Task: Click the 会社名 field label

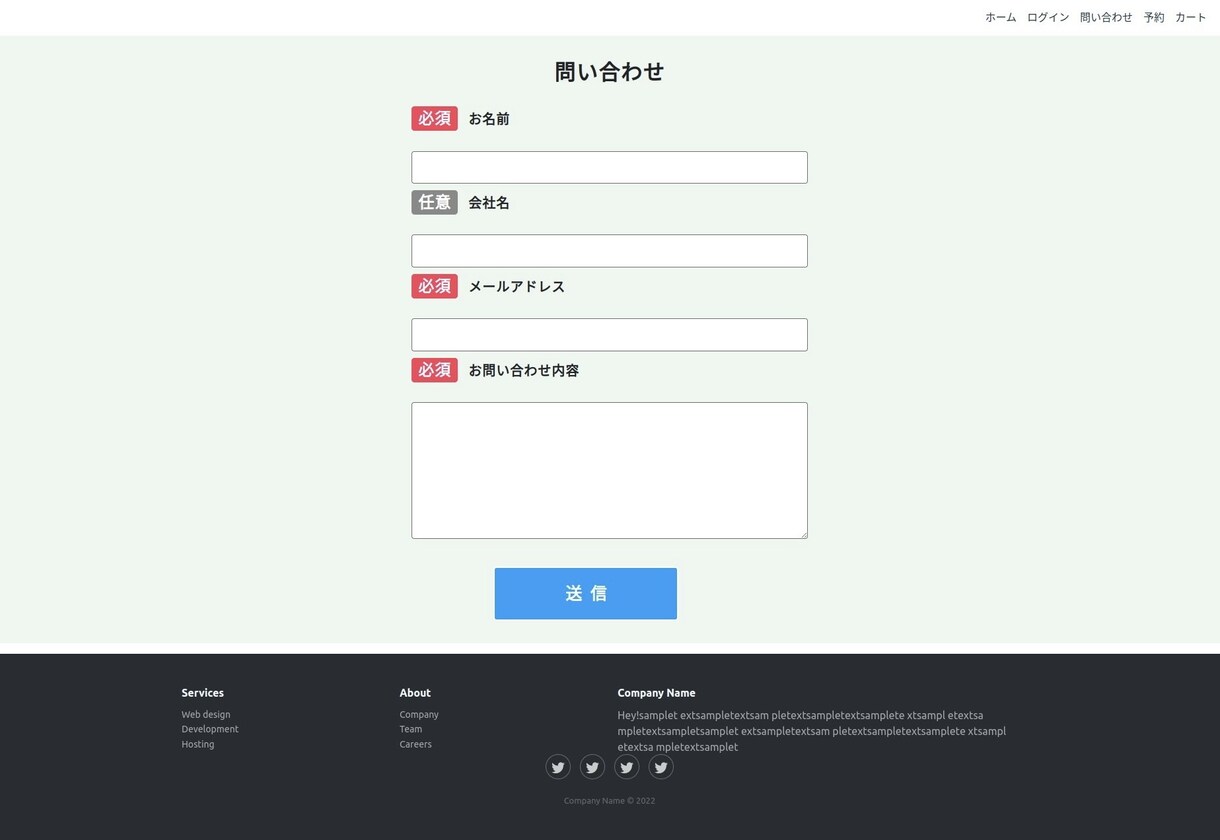Action: (x=489, y=203)
